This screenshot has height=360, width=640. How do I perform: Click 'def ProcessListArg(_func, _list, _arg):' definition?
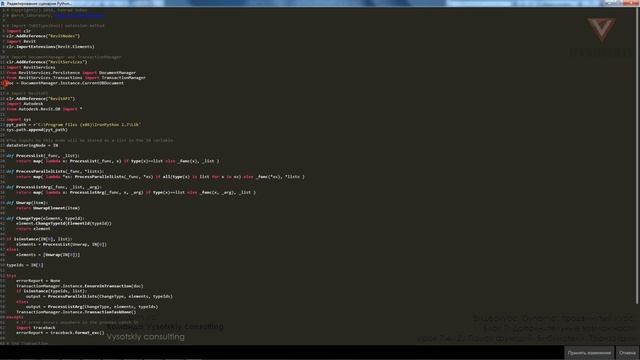[x=53, y=187]
